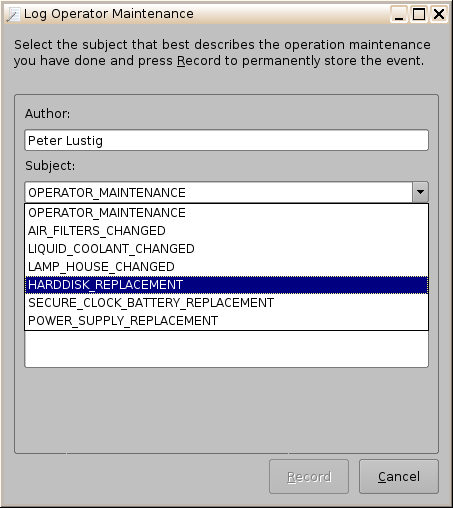The image size is (453, 508).
Task: Choose the highlighted HARDDISK_REPLACEMENT entry
Action: coord(227,285)
